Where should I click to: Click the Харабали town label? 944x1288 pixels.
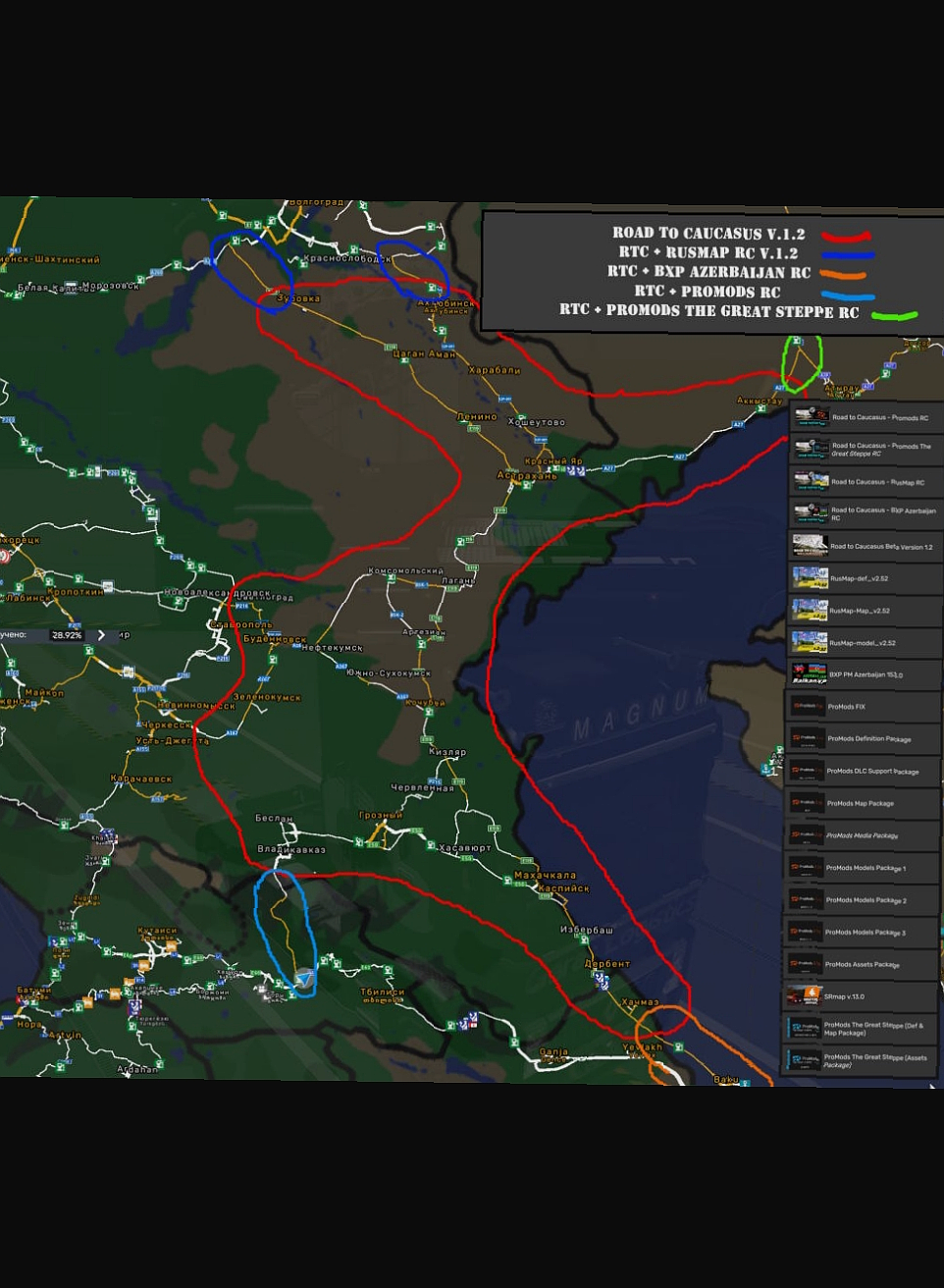495,370
